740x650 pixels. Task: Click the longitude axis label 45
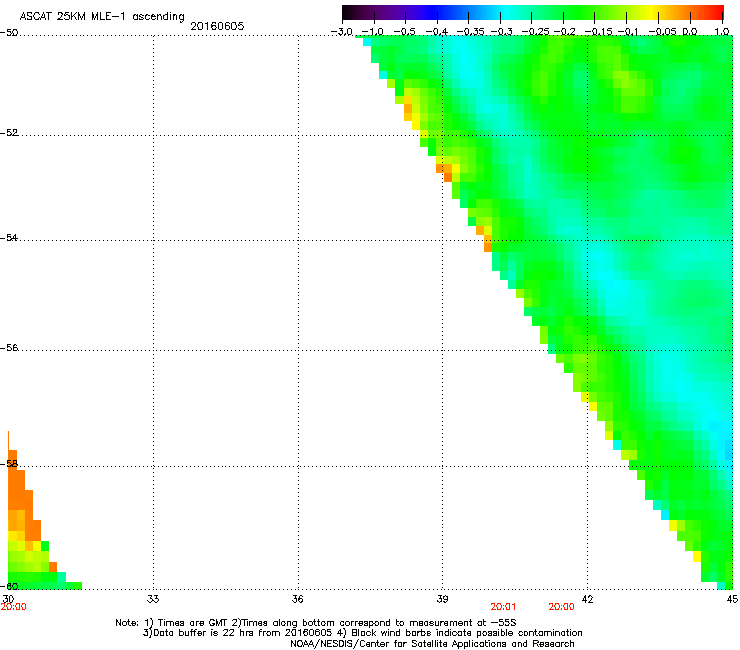coord(732,599)
